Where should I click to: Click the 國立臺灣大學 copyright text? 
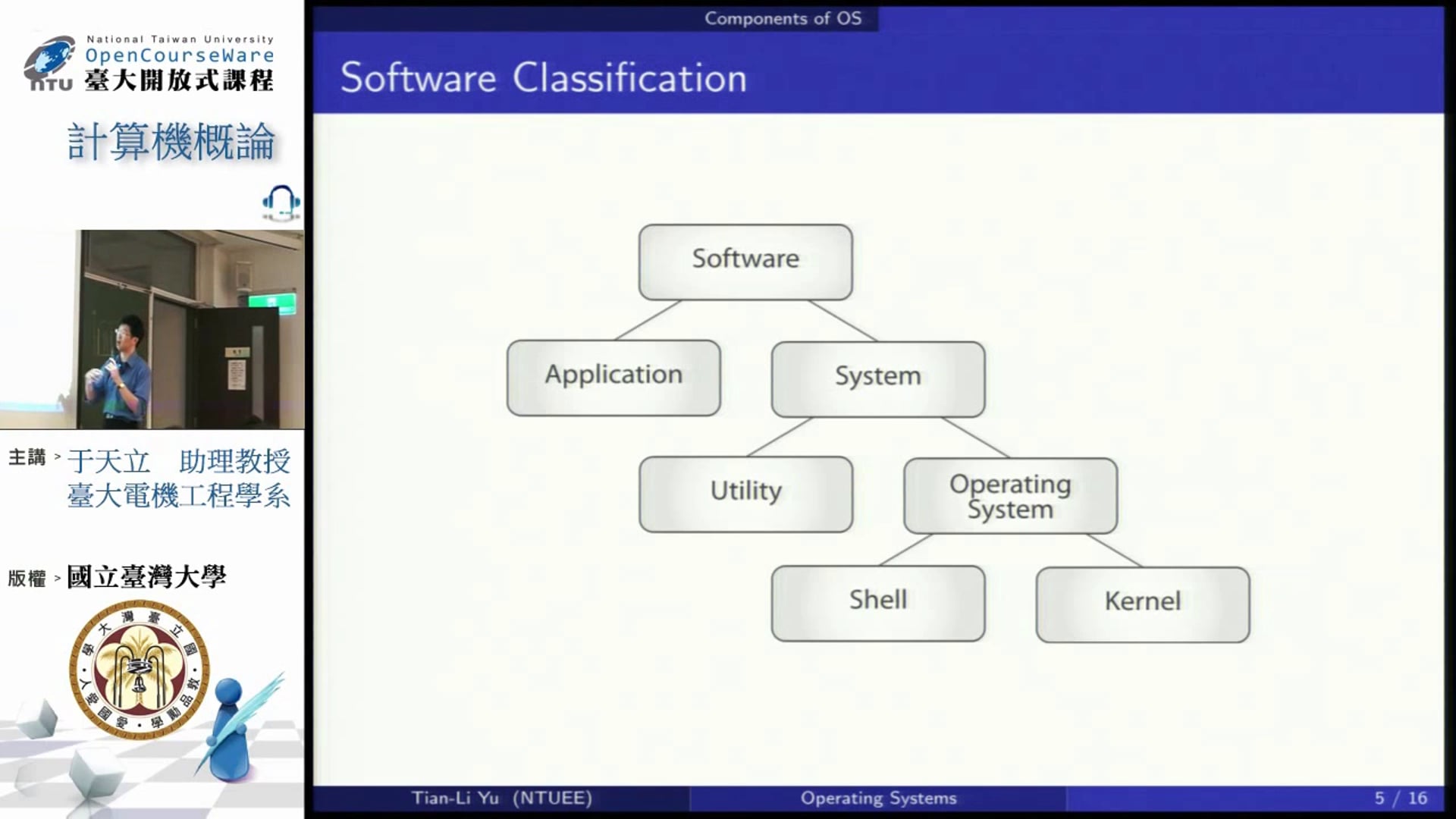[146, 577]
